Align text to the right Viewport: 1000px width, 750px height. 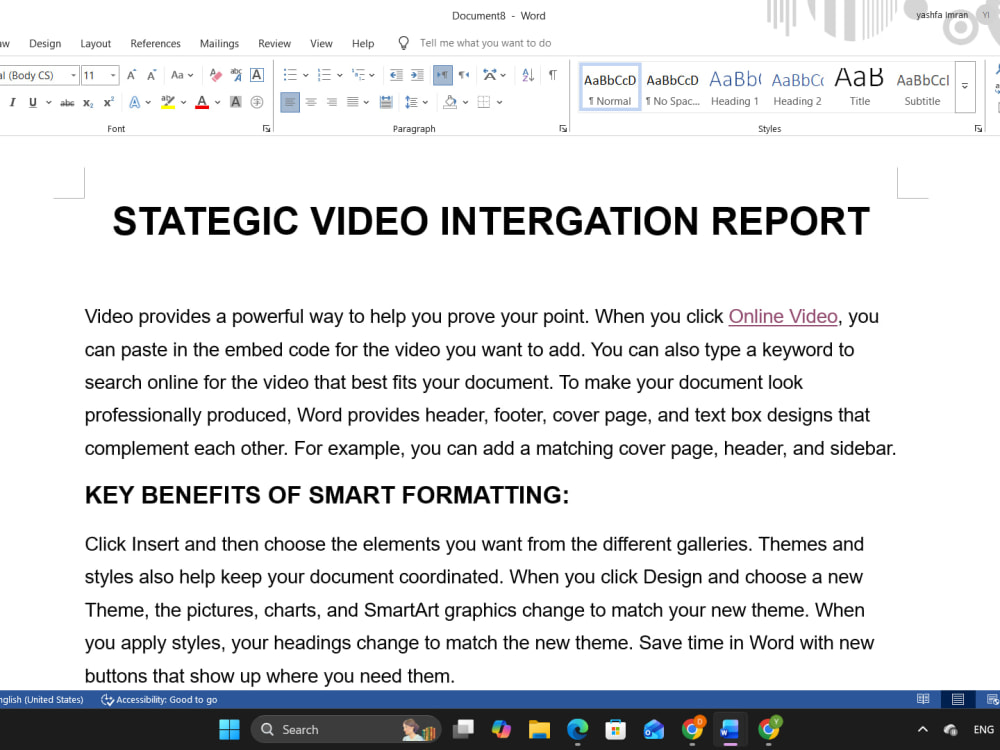pos(332,102)
